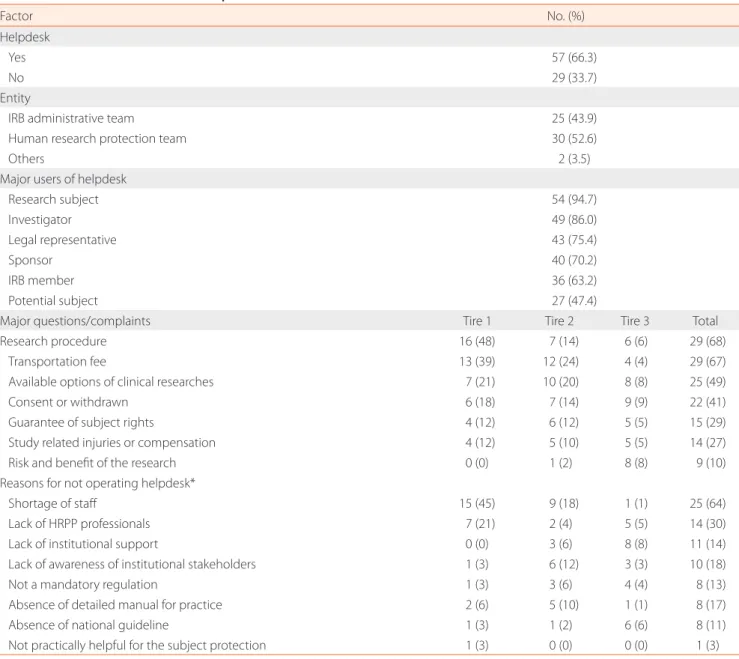
Task: Click the 'Research subject' row label
Action: (x=53, y=199)
